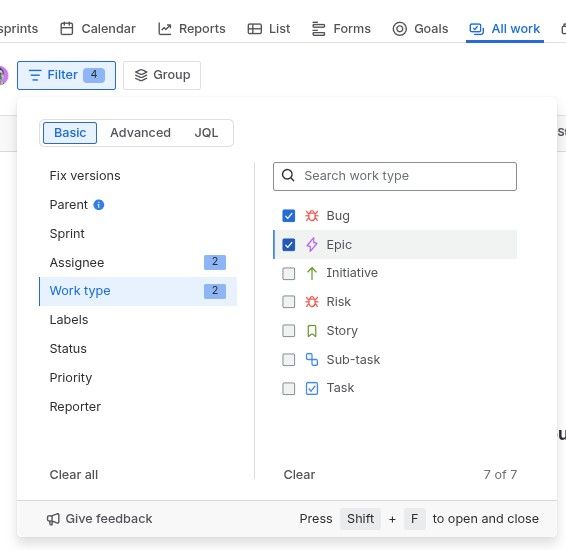Click the Bug label text
This screenshot has height=550, width=566.
(x=338, y=216)
